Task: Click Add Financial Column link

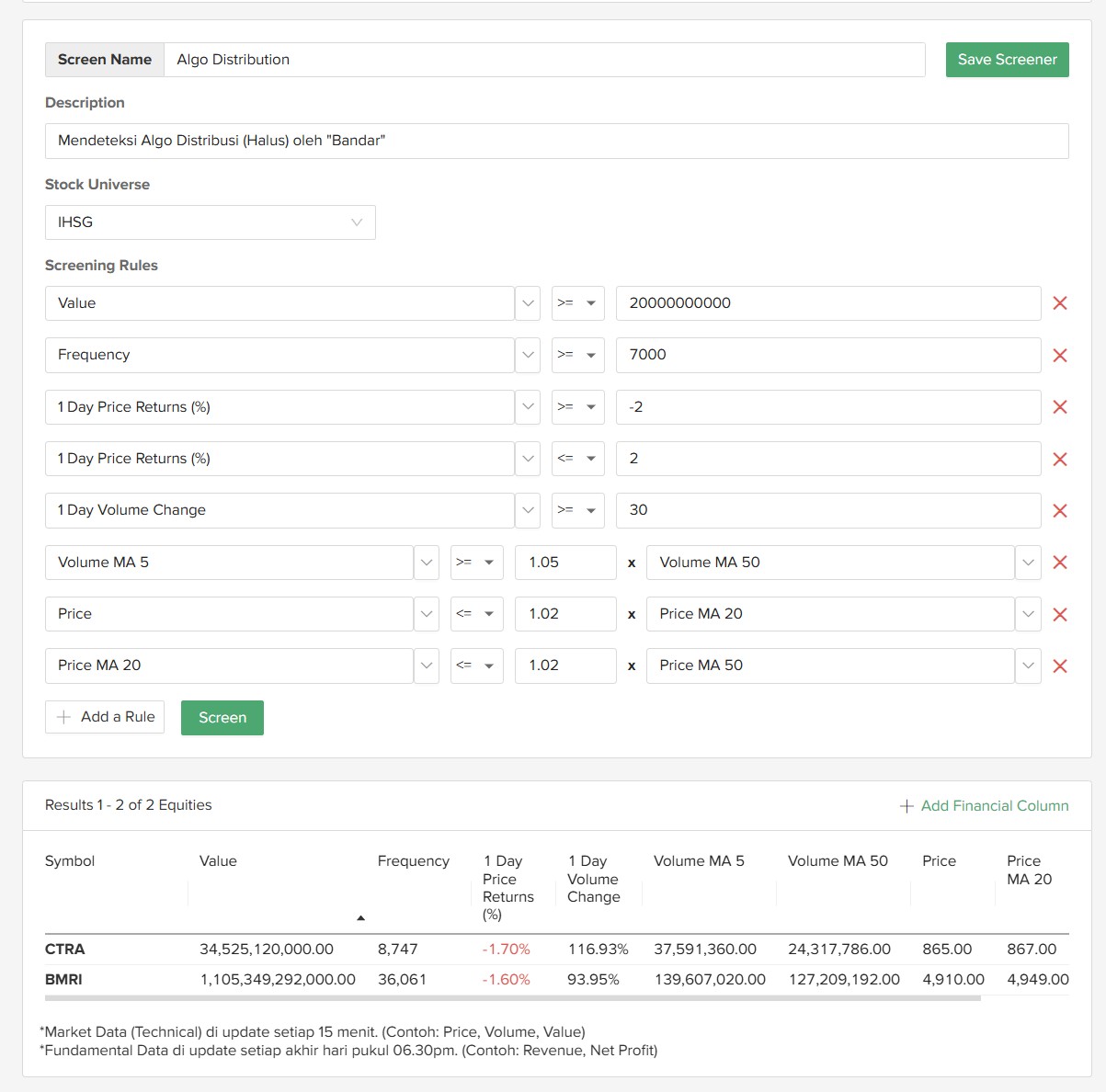Action: click(x=984, y=806)
